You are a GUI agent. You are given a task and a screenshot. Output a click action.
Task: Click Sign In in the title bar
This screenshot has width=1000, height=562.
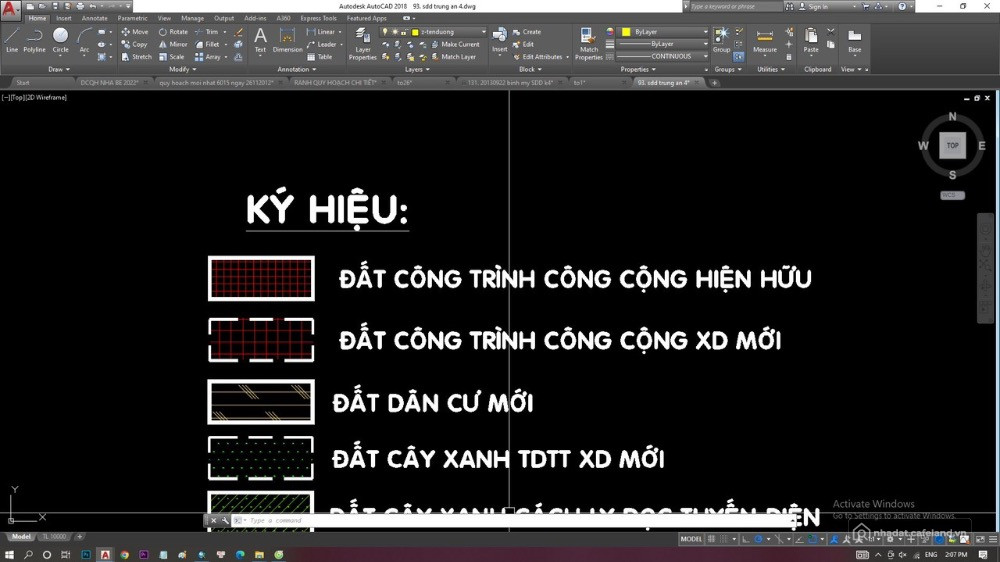pos(820,6)
